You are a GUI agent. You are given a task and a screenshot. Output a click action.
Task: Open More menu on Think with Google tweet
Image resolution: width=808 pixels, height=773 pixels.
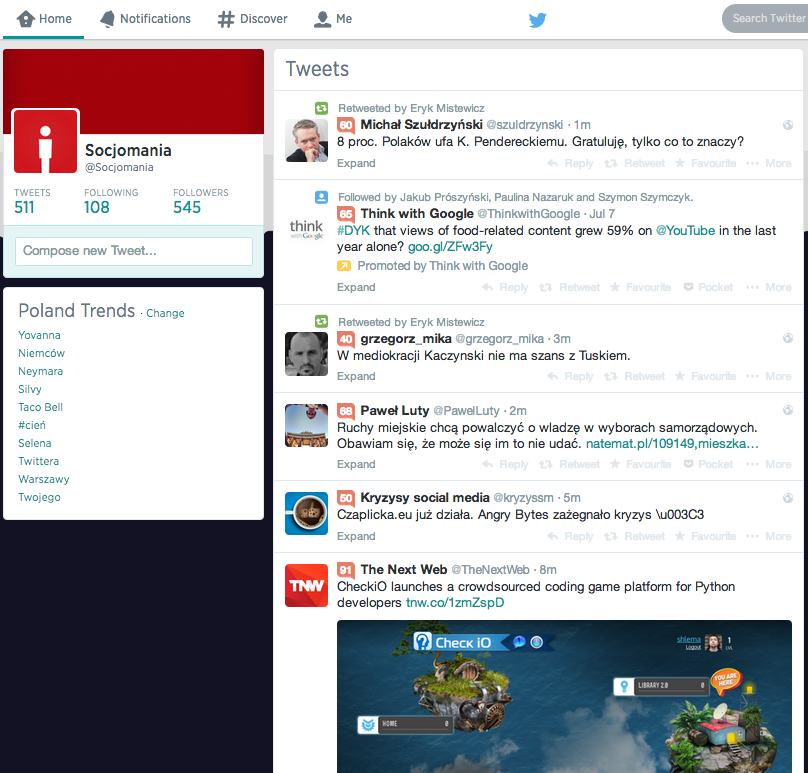pyautogui.click(x=768, y=288)
